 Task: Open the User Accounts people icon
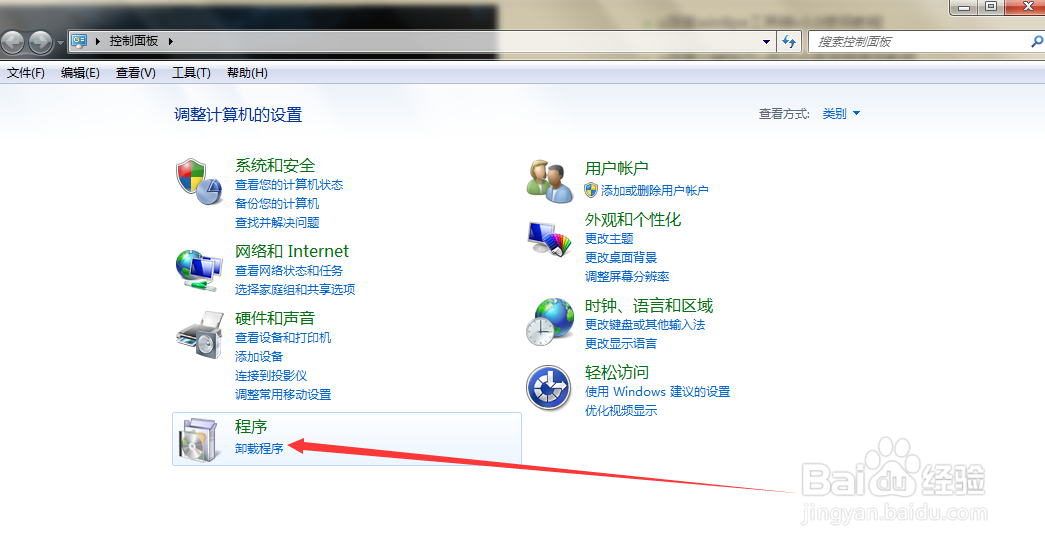[x=550, y=181]
